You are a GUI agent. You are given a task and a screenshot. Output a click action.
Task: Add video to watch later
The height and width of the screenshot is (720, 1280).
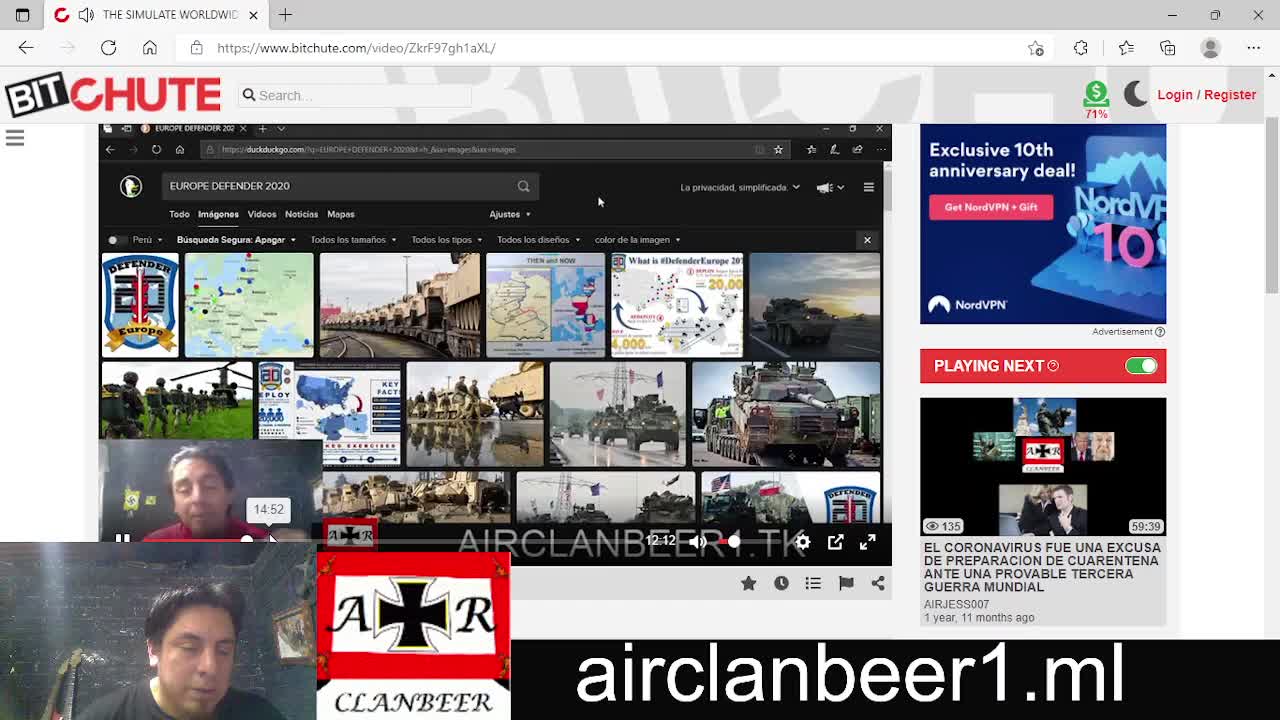click(781, 583)
